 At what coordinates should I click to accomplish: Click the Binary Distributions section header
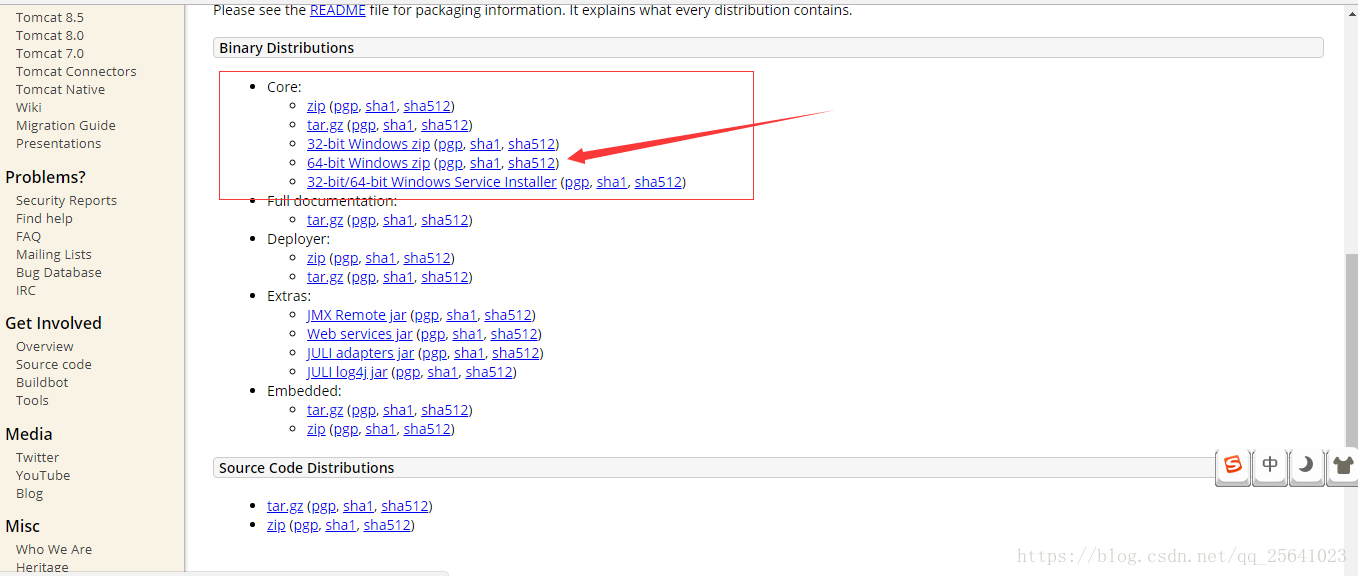[768, 48]
